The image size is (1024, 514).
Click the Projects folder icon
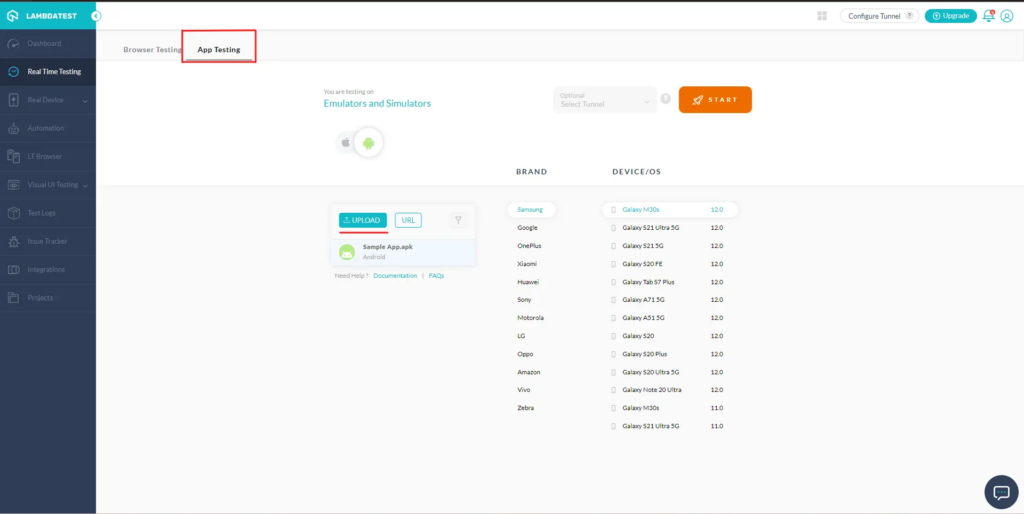click(x=13, y=298)
